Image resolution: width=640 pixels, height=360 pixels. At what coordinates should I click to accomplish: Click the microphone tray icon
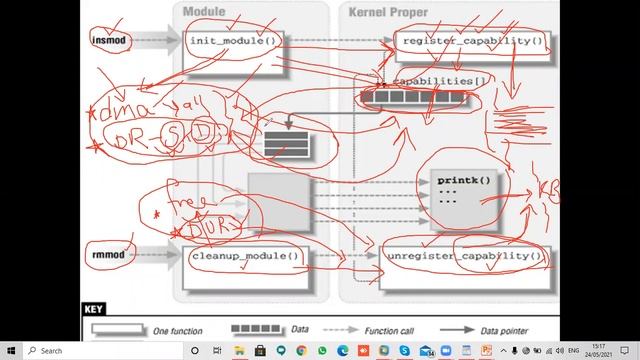(514, 351)
